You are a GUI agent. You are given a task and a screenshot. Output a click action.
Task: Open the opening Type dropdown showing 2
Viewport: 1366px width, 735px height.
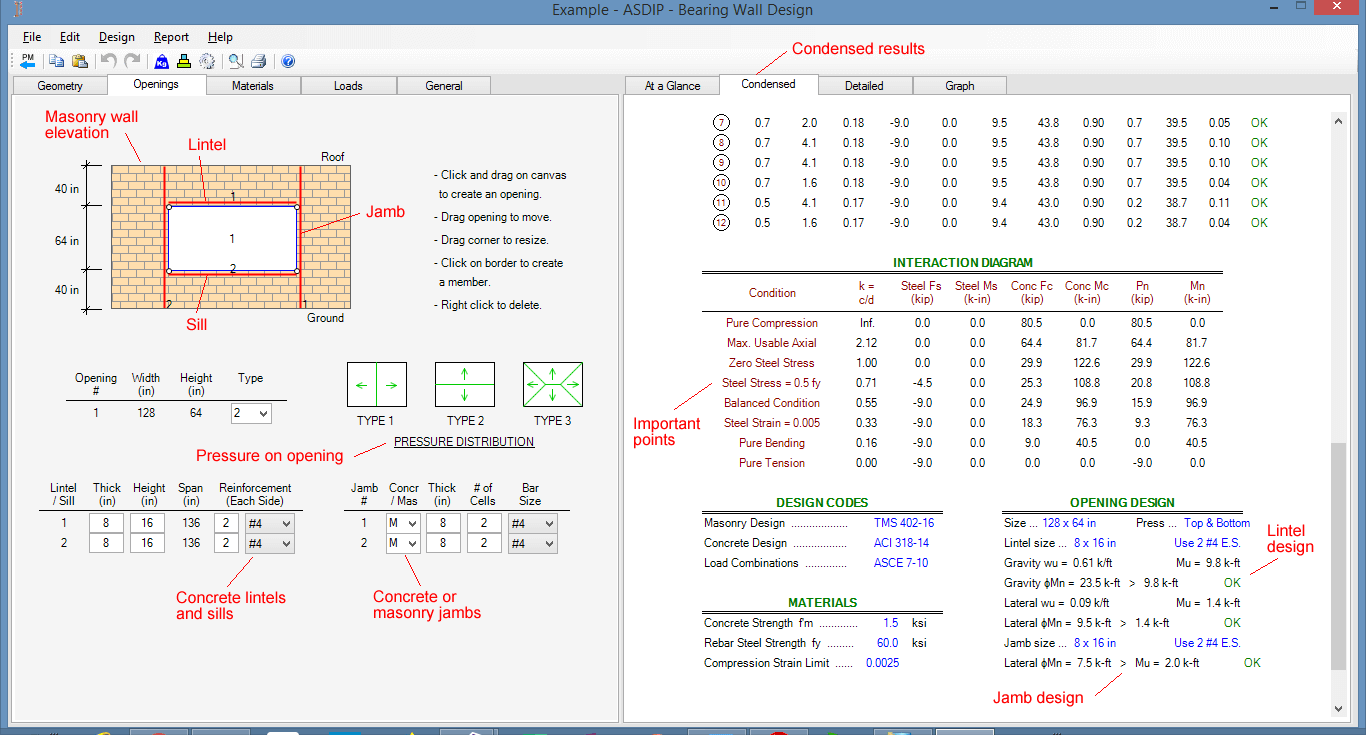point(250,413)
